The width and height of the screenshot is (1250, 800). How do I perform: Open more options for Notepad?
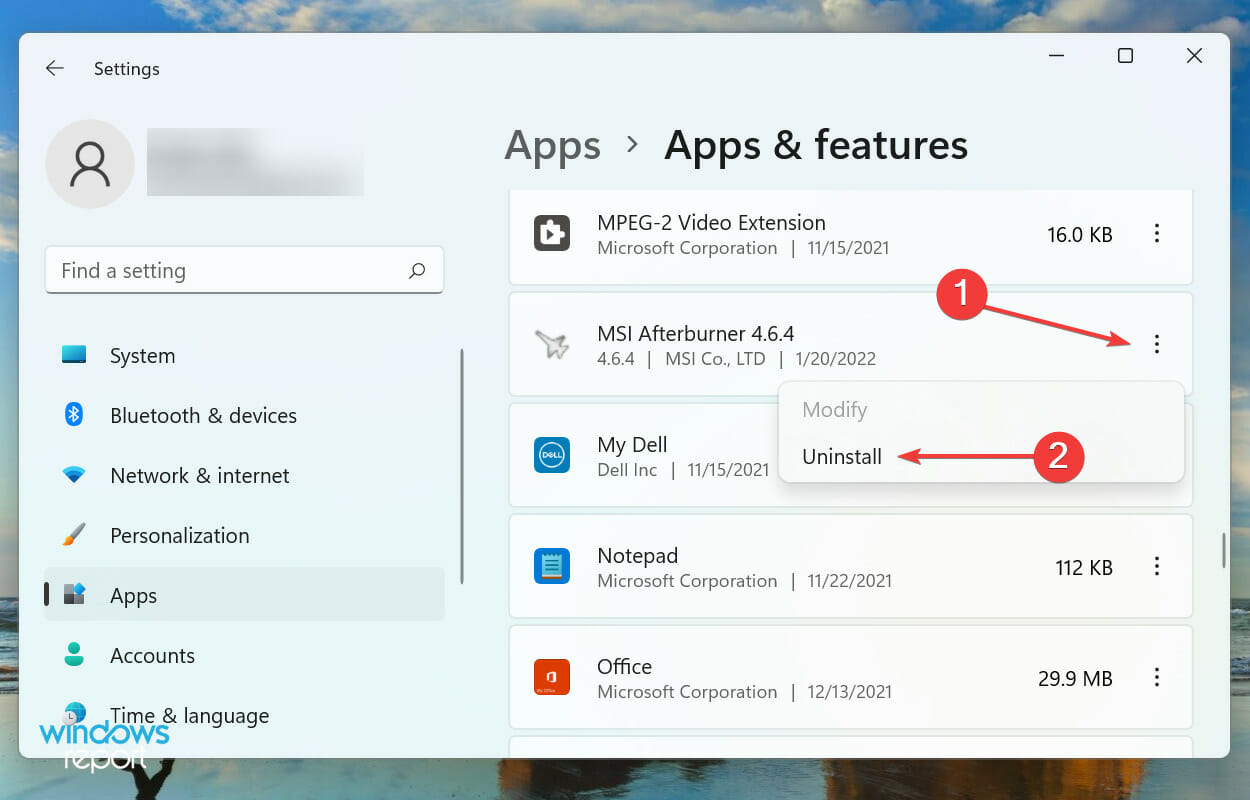(x=1157, y=566)
